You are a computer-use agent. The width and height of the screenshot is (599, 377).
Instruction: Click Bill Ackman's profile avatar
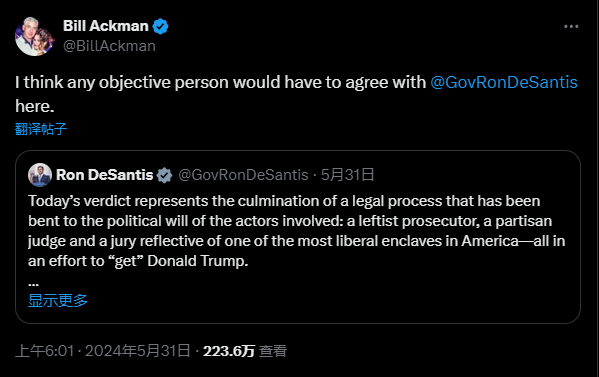coord(34,36)
